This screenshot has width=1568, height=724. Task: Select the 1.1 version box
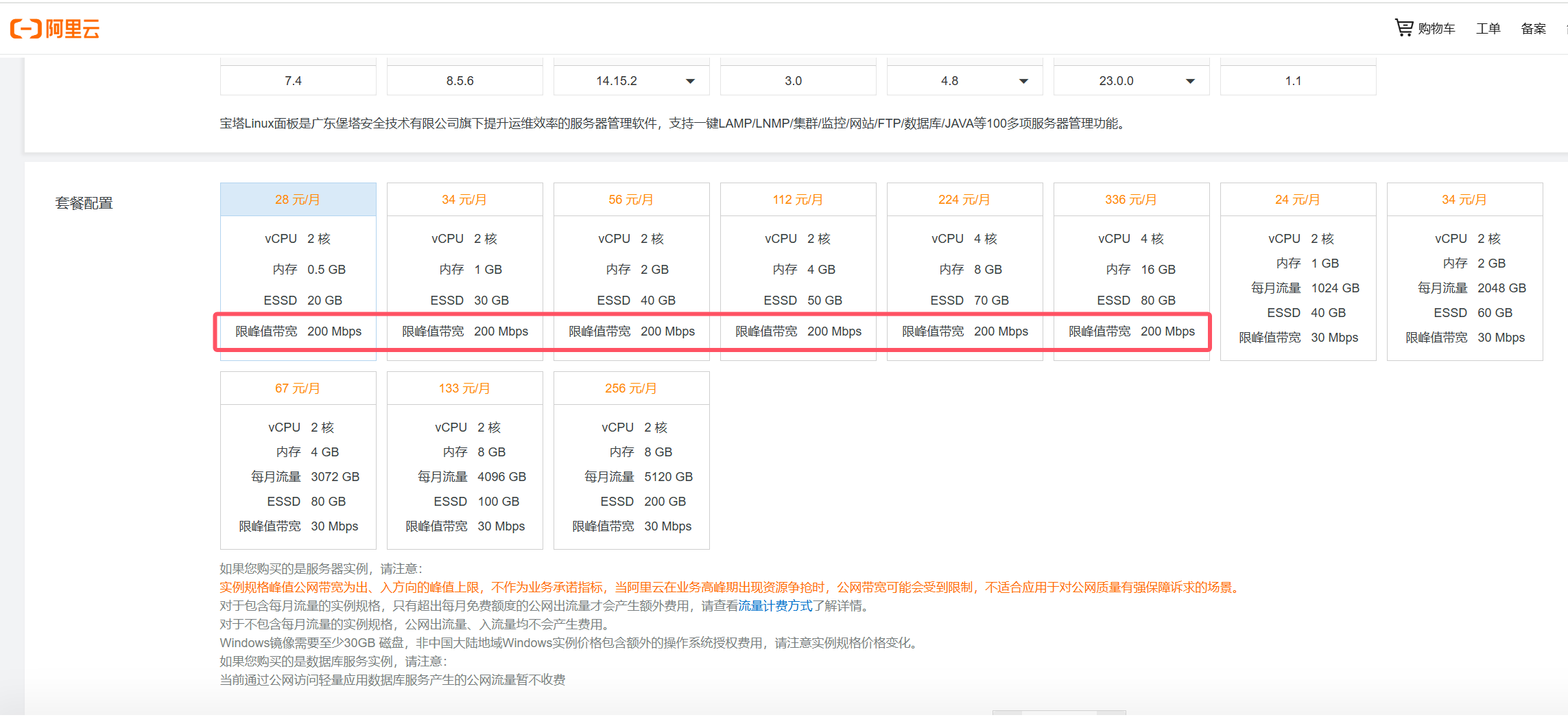click(1298, 80)
